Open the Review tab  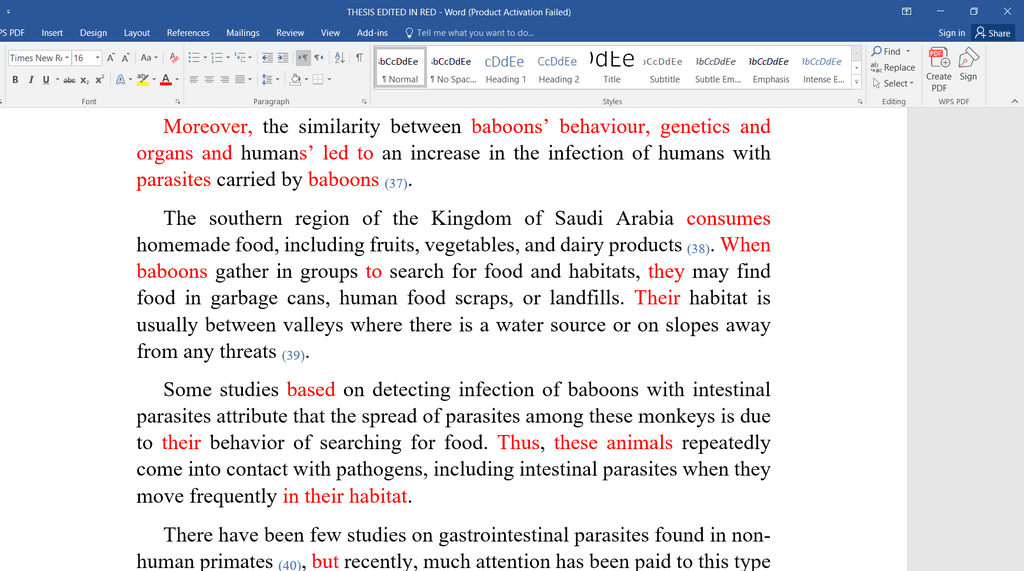coord(290,33)
